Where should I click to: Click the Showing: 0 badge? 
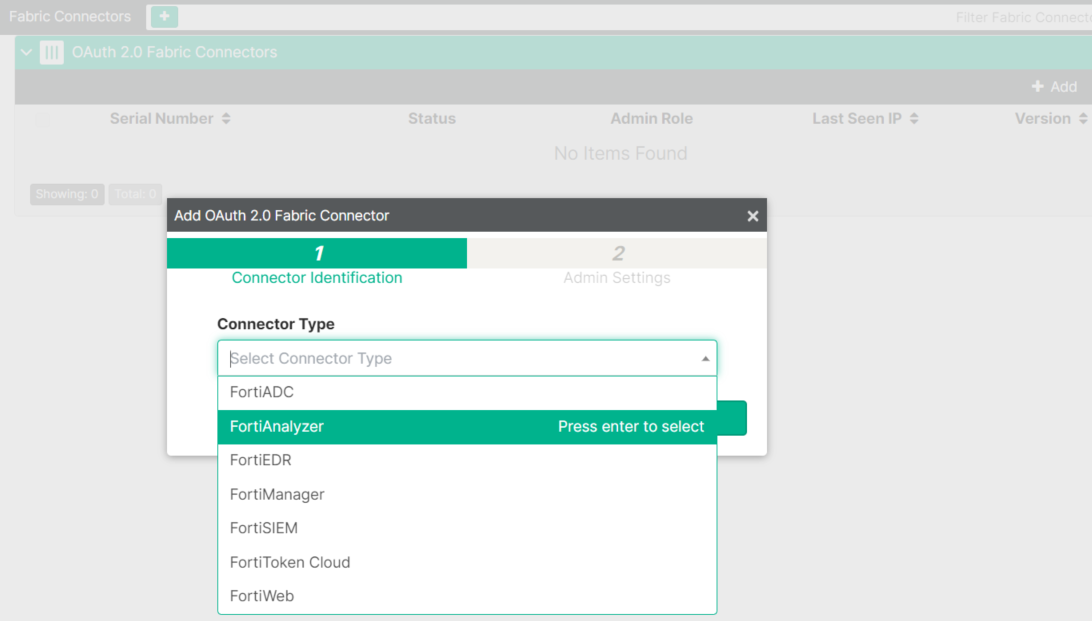coord(67,194)
